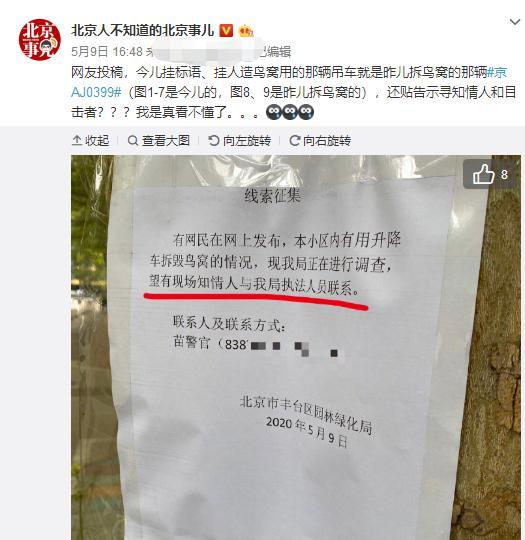Expand the post options chevron menu
525x540 pixels.
(x=515, y=22)
